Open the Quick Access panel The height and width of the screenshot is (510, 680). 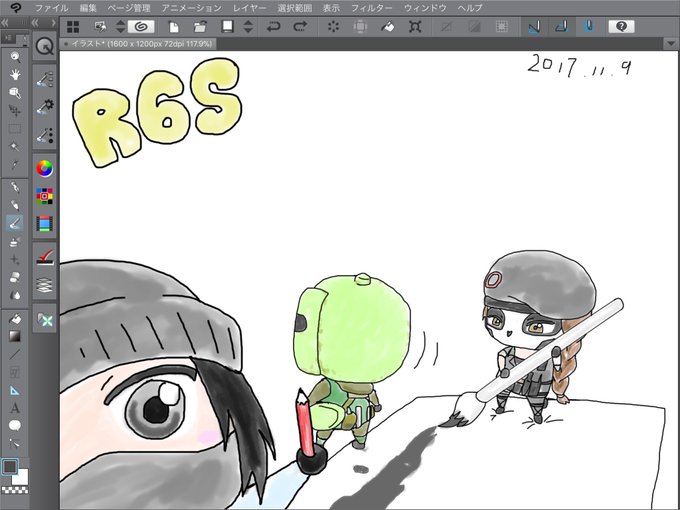[44, 46]
